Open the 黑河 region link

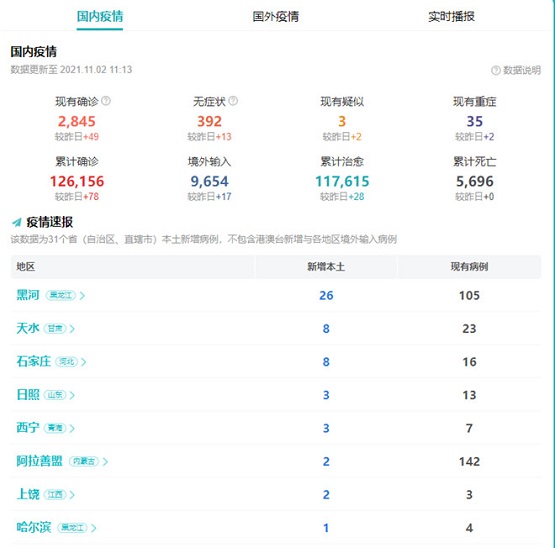(x=28, y=295)
